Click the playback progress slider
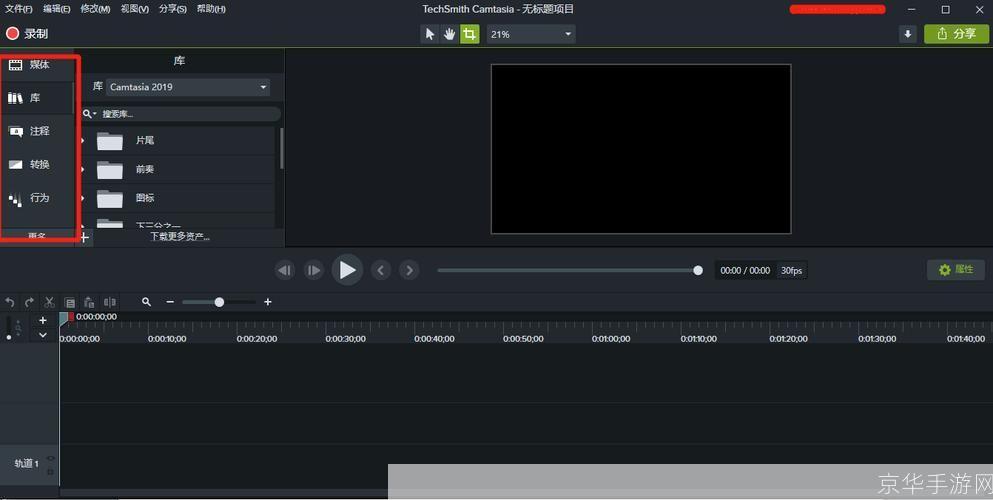Viewport: 993px width, 500px height. click(x=570, y=270)
